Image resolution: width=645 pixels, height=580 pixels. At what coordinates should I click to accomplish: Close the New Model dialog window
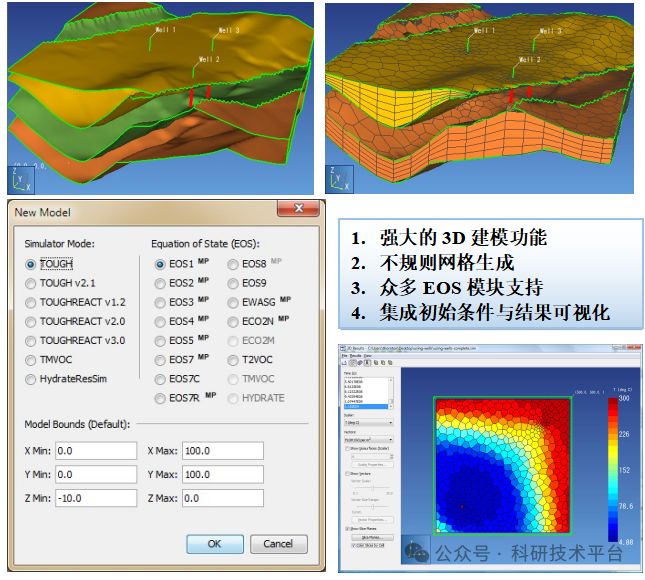coord(299,208)
